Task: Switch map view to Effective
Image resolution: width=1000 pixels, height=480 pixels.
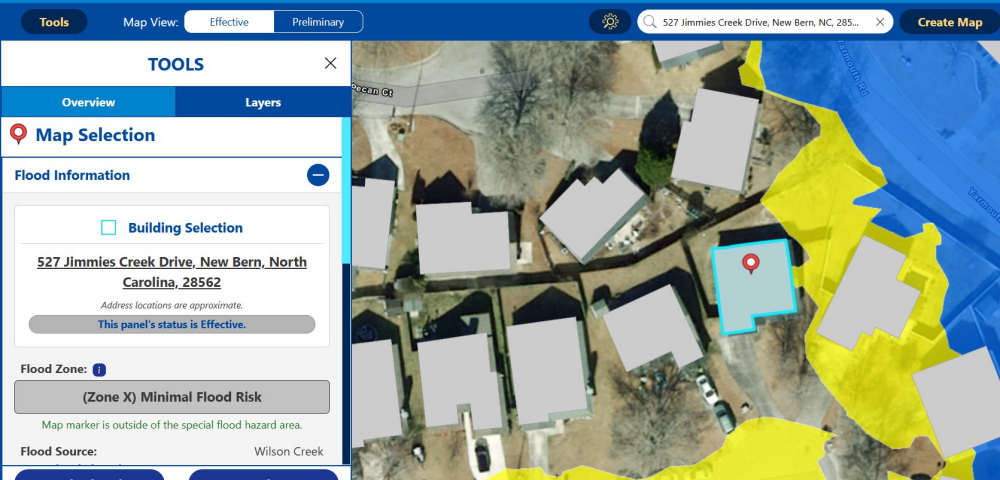Action: coord(229,22)
